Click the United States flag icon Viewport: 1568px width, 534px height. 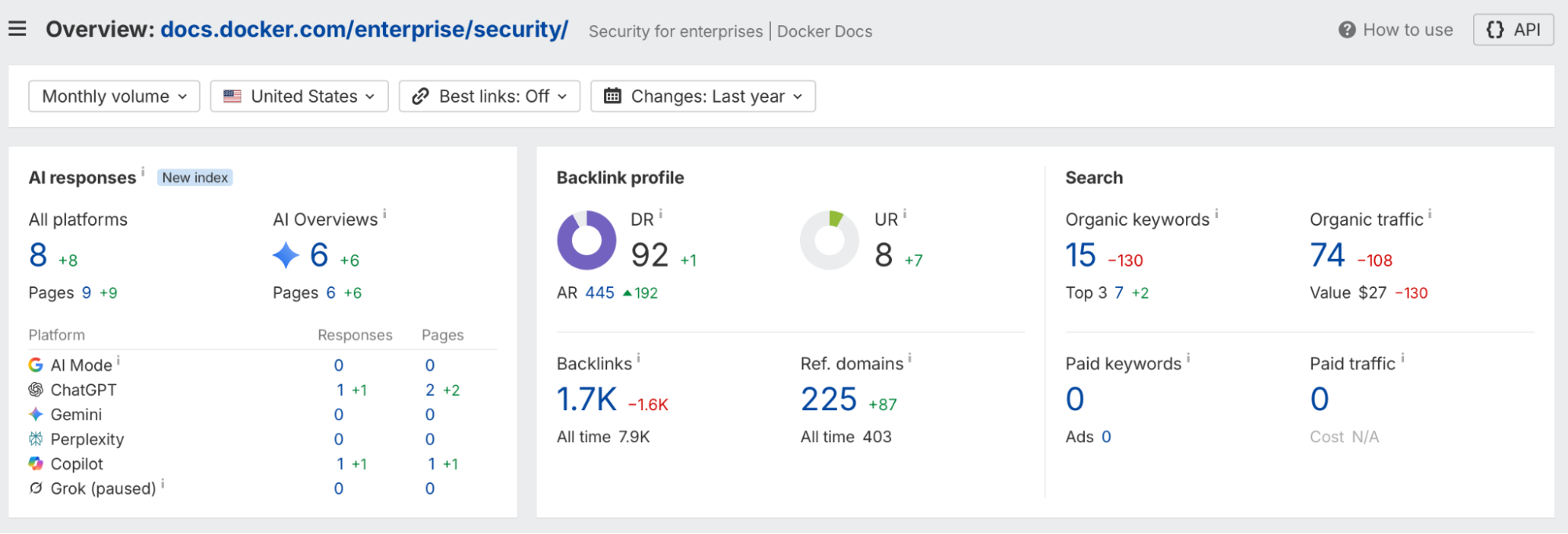[232, 96]
